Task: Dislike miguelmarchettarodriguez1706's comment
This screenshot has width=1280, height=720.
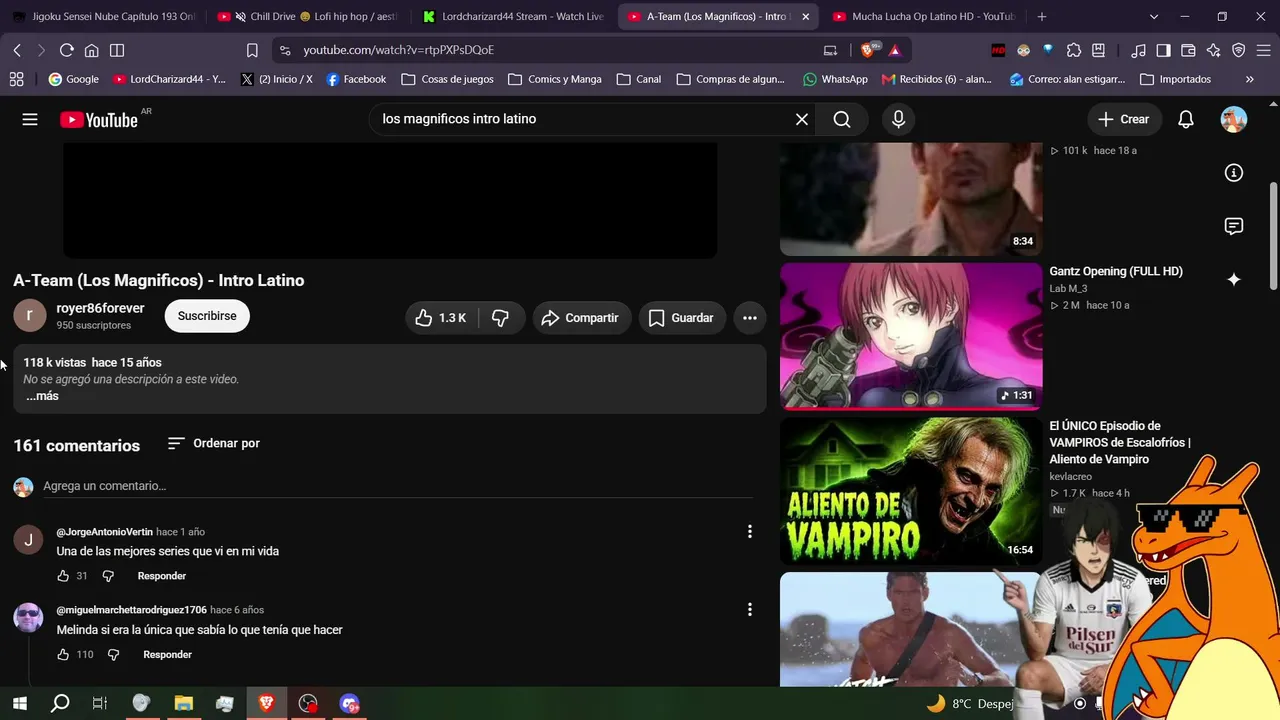Action: [x=113, y=655]
